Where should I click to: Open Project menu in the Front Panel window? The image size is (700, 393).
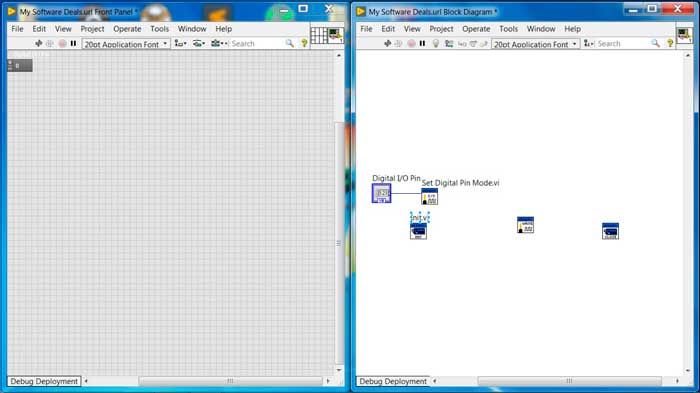pos(92,29)
